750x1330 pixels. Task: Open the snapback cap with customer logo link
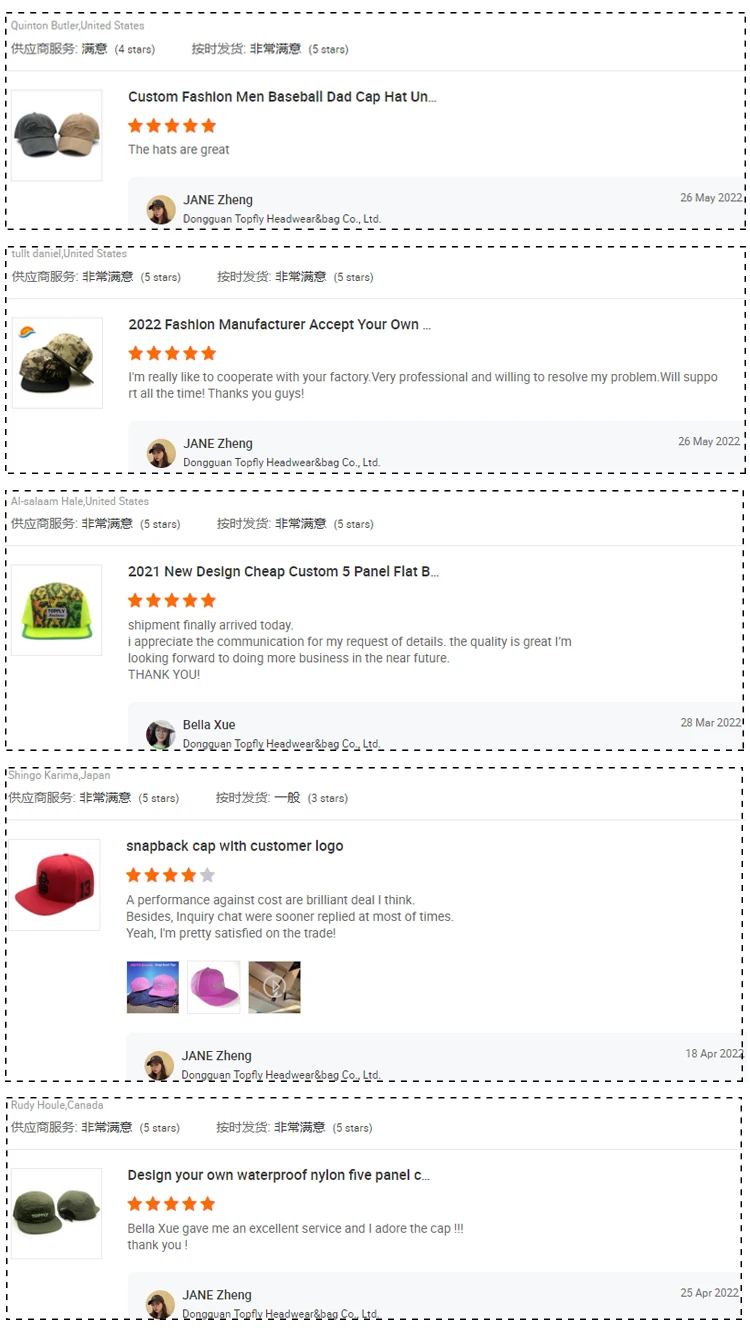click(x=235, y=846)
